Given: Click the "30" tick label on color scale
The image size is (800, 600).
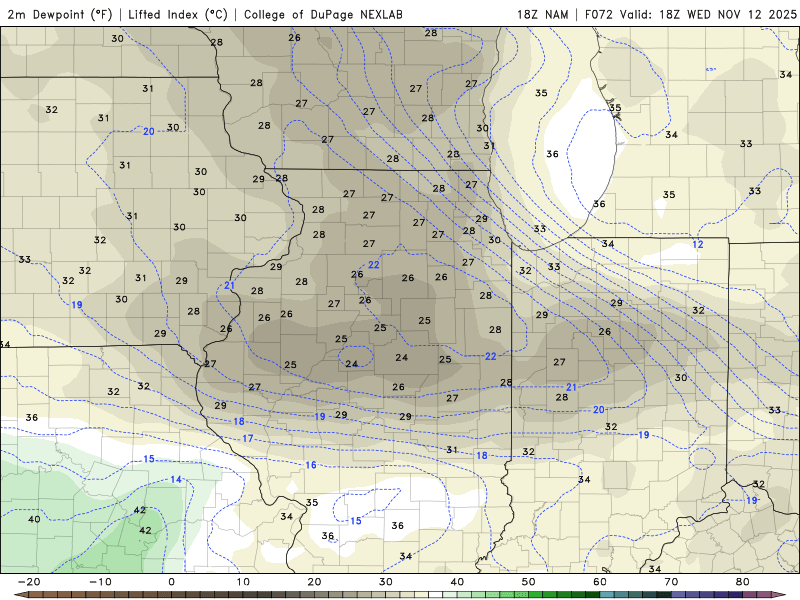Looking at the screenshot, I should click(x=386, y=582).
